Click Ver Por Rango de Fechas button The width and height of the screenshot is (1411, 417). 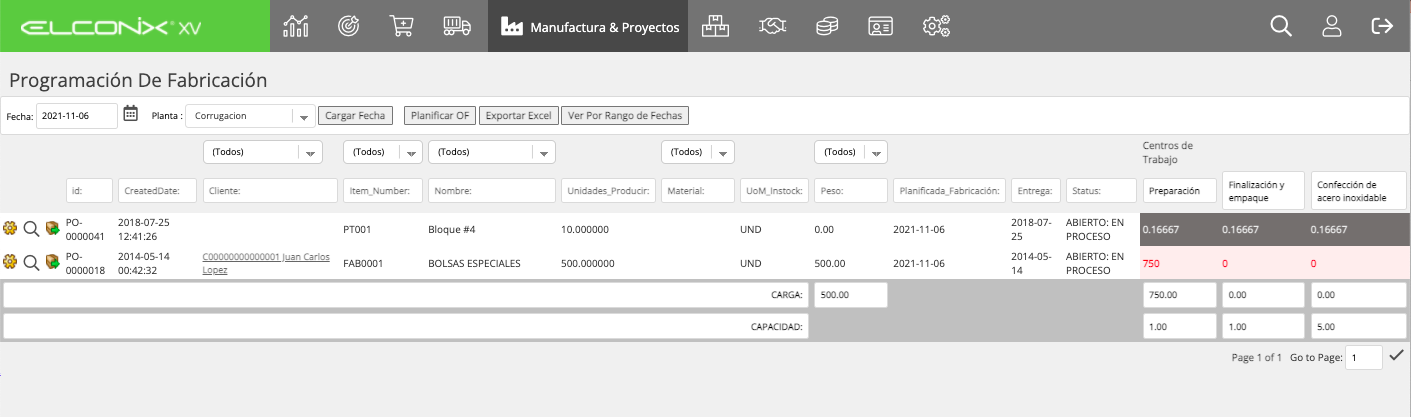point(625,116)
